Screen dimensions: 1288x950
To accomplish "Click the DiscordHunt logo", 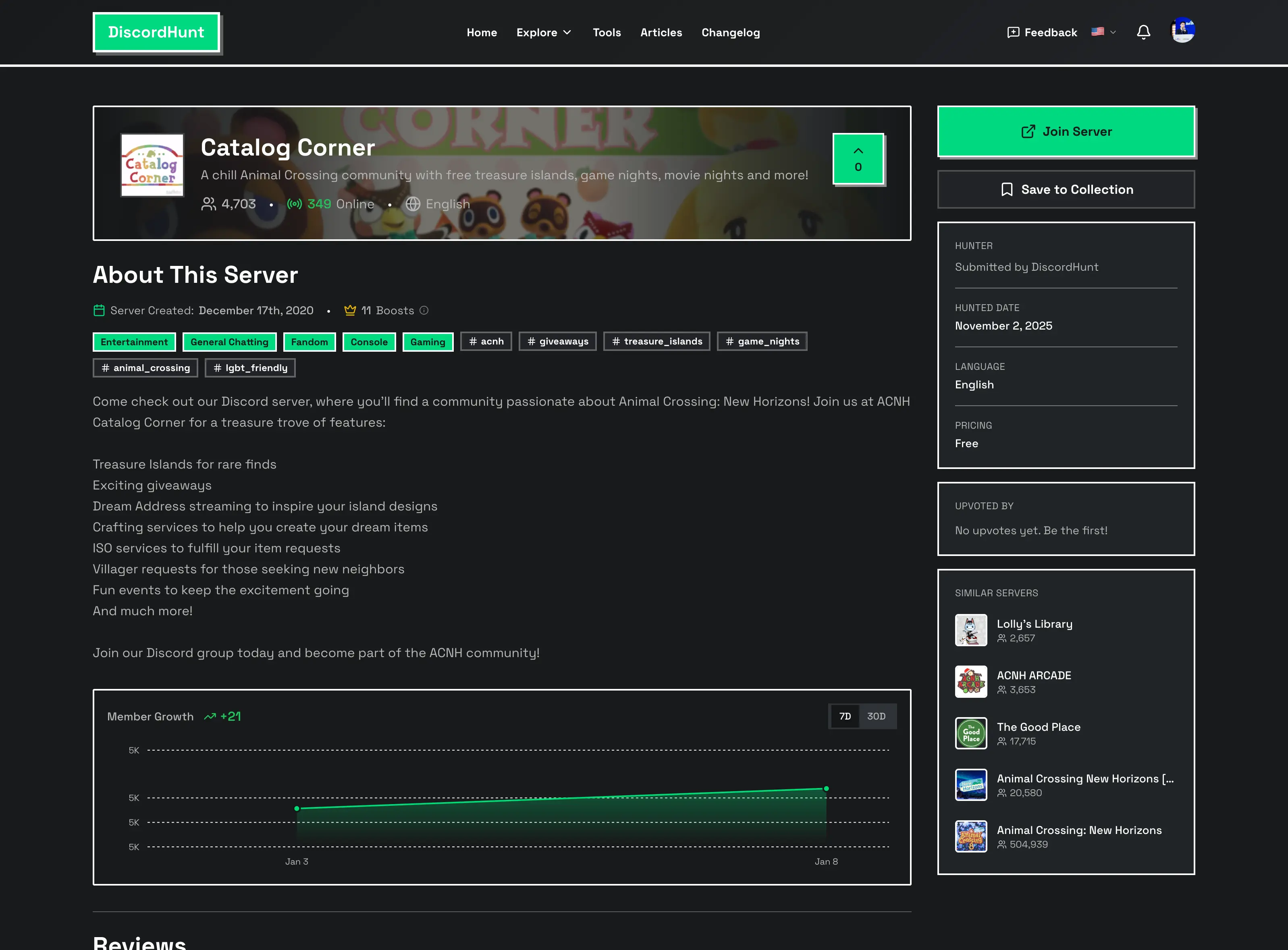I will tap(156, 32).
